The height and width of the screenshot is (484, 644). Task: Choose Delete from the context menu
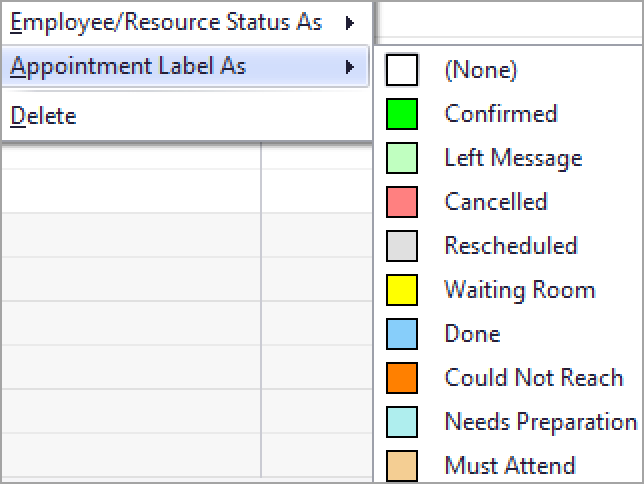tap(186, 116)
